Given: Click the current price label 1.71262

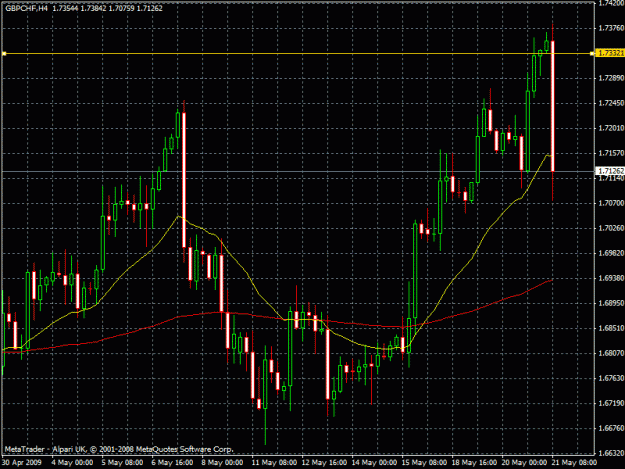Looking at the screenshot, I should pyautogui.click(x=610, y=171).
